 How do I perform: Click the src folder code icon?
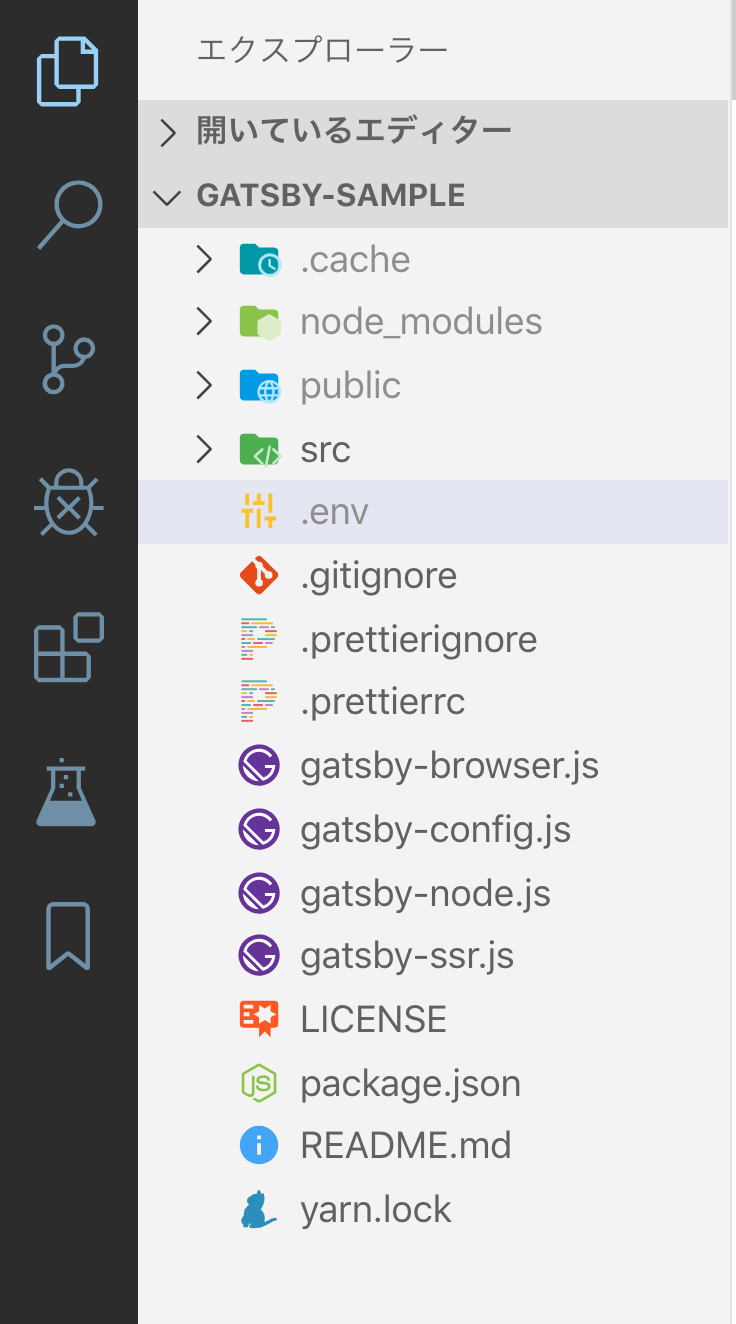[x=260, y=450]
